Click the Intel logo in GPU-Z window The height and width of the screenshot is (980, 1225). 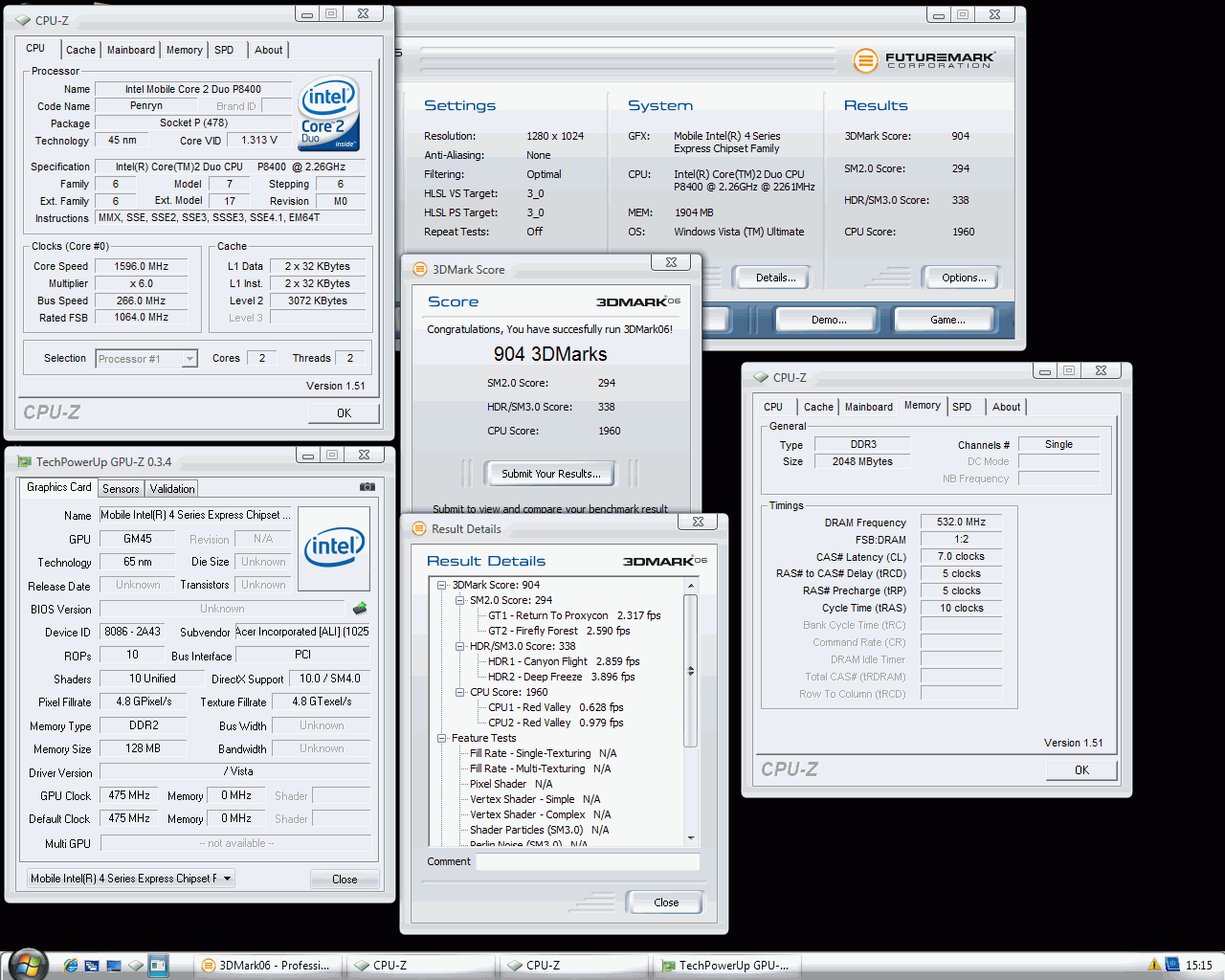pyautogui.click(x=334, y=548)
